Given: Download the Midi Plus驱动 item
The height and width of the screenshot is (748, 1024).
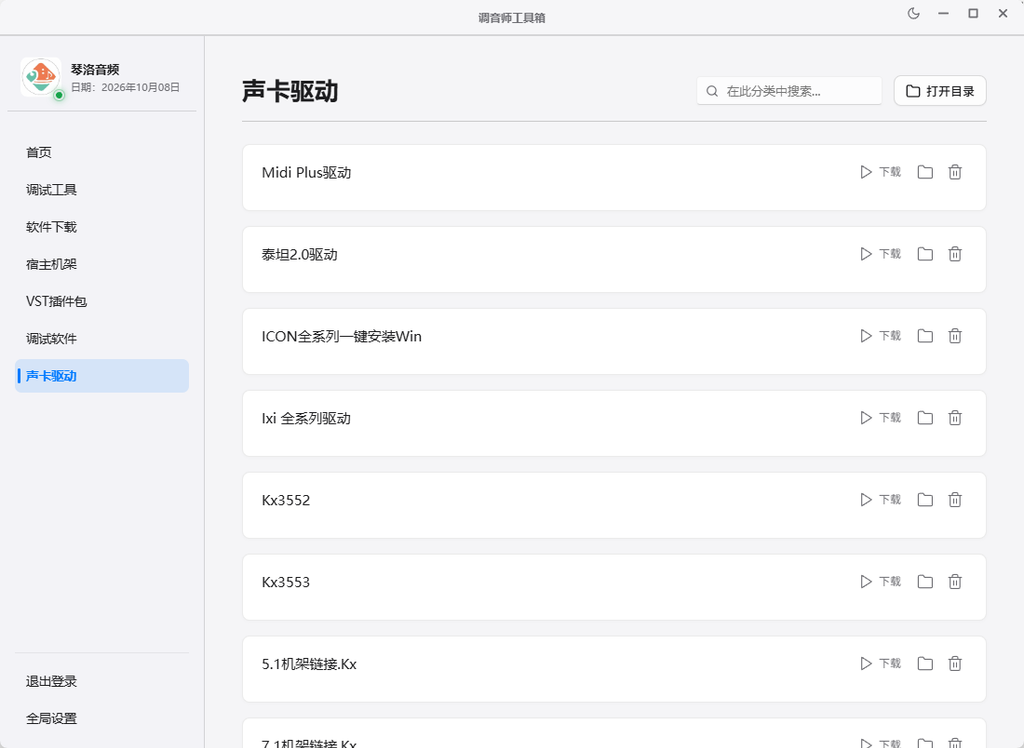Looking at the screenshot, I should [880, 172].
